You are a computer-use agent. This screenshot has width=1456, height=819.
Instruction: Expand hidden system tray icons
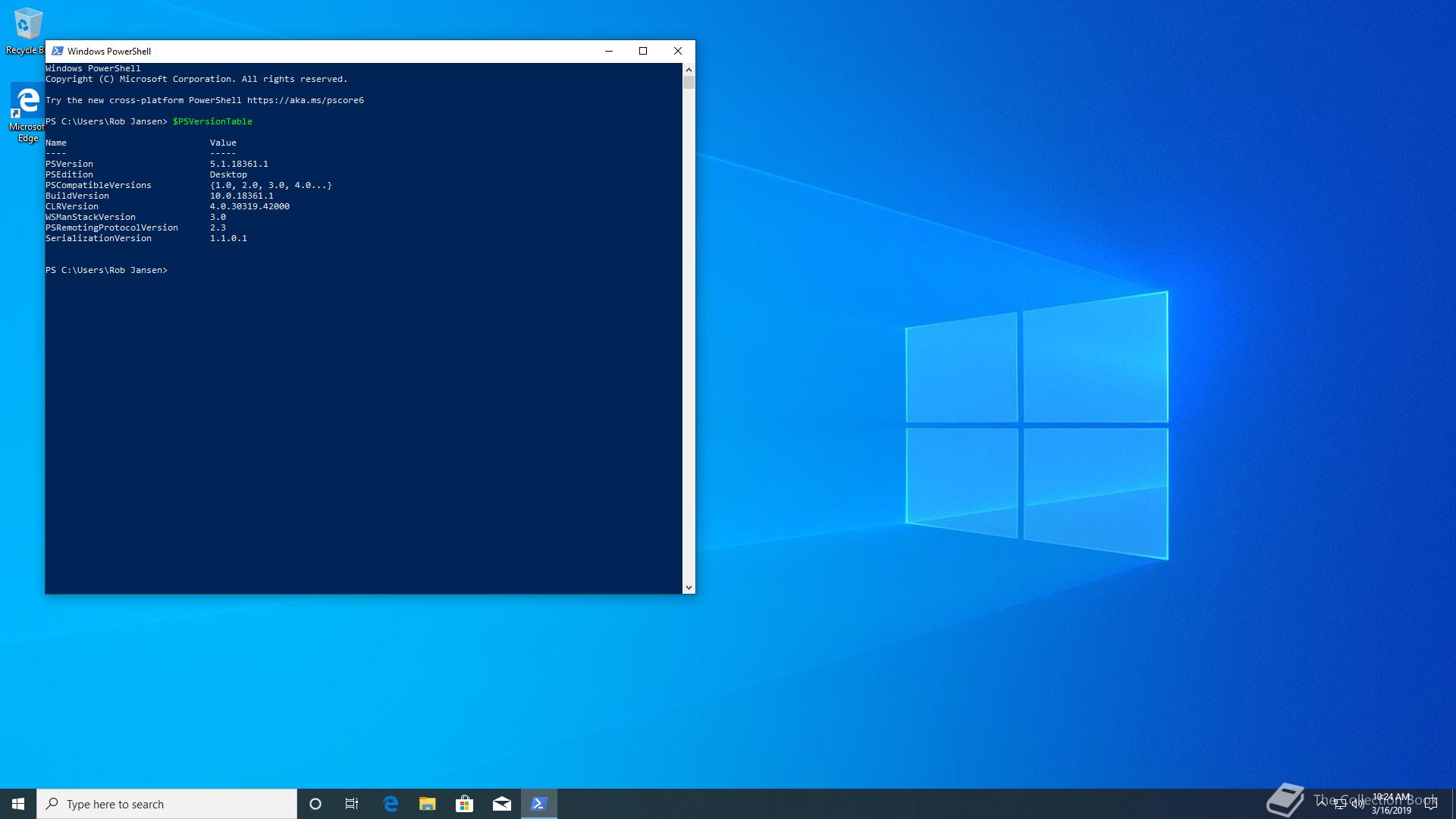point(1322,804)
